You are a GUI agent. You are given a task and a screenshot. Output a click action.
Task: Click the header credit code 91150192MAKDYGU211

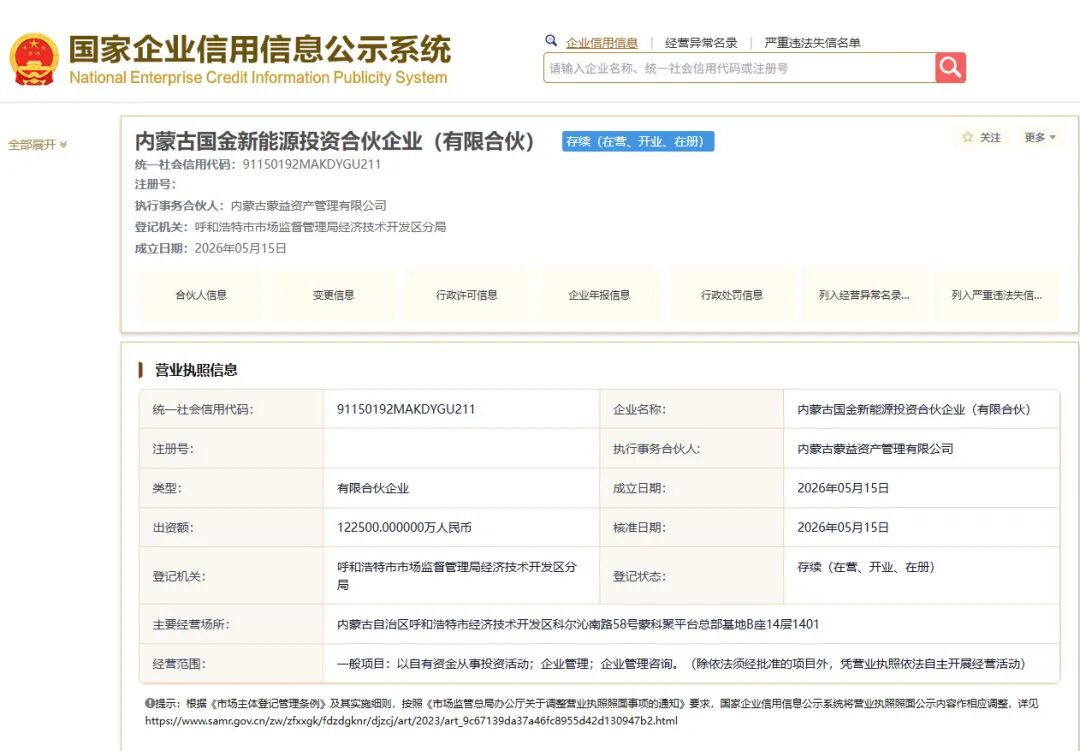pyautogui.click(x=311, y=164)
